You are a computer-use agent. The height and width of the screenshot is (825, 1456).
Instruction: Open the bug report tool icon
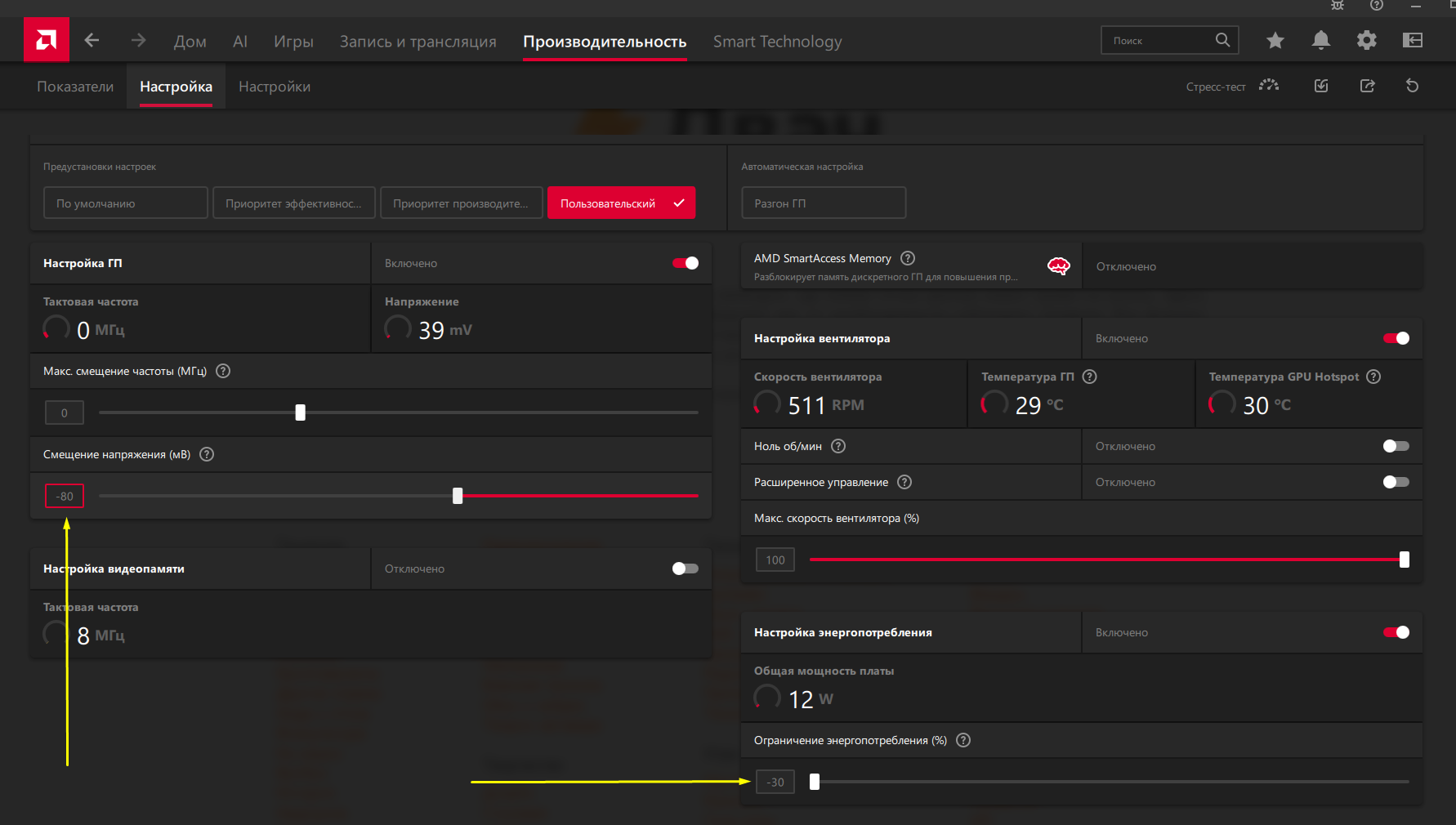click(1338, 5)
